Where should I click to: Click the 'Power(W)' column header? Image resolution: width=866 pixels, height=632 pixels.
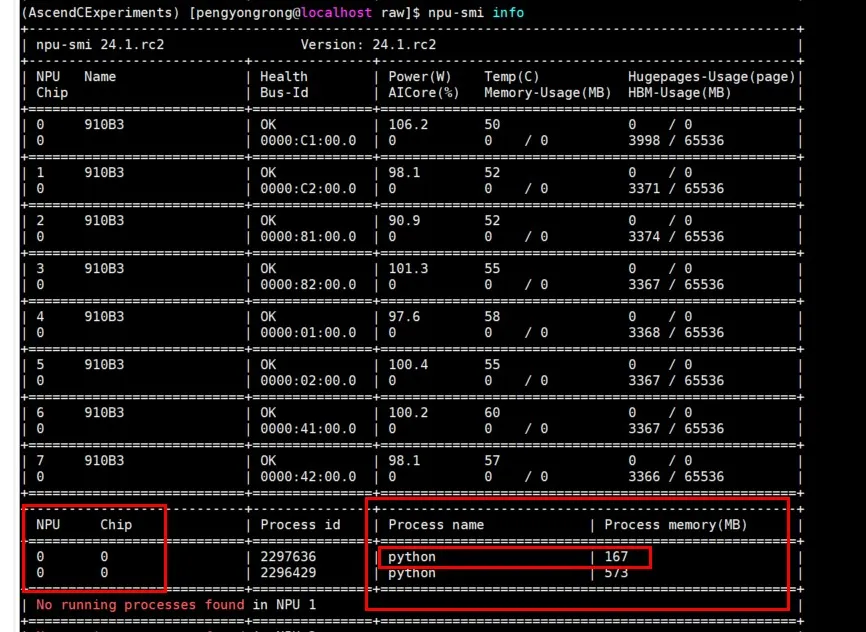click(419, 76)
